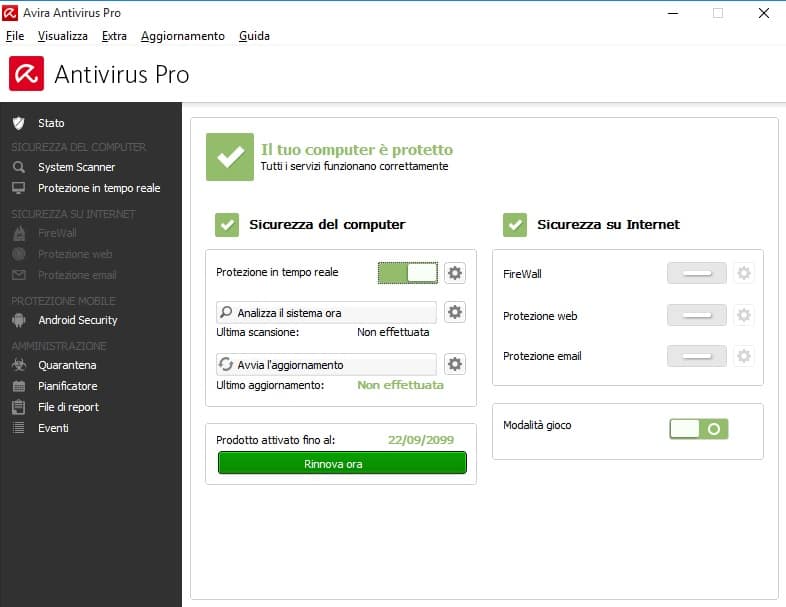Screen dimensions: 786x607
Task: Click the Avira icon in the title bar
Action: click(x=10, y=13)
